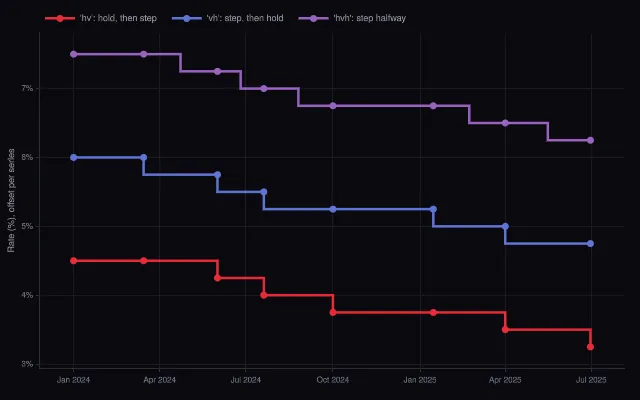Click the 7% y-axis tick label
This screenshot has height=400, width=640.
click(27, 89)
